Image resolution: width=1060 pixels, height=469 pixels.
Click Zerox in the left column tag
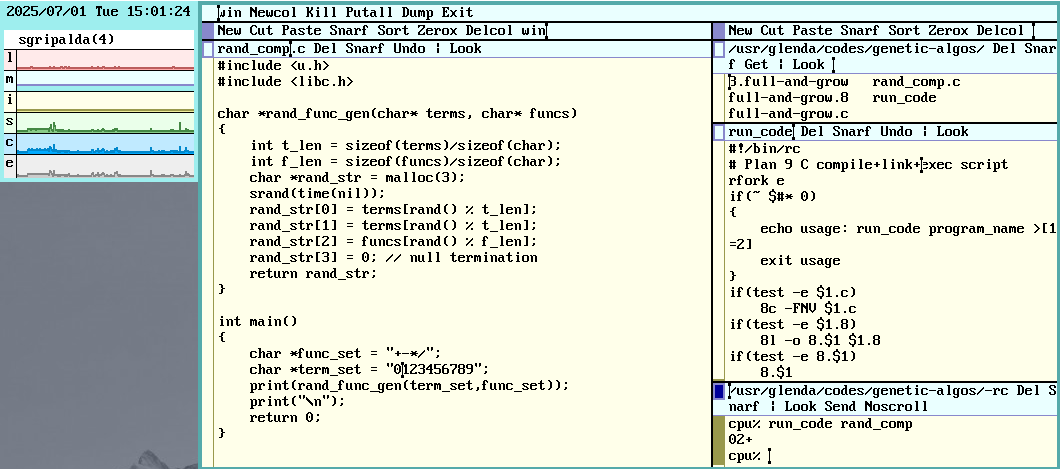[x=437, y=30]
